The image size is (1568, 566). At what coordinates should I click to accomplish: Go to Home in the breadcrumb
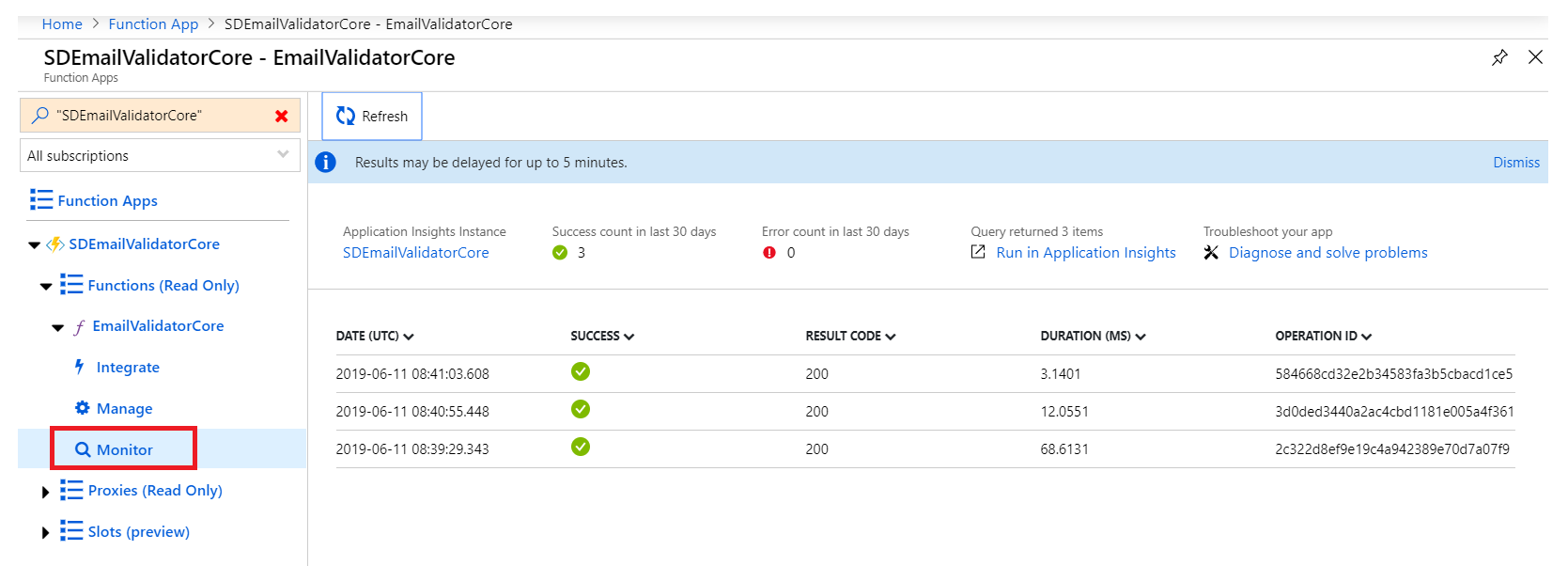[x=62, y=24]
